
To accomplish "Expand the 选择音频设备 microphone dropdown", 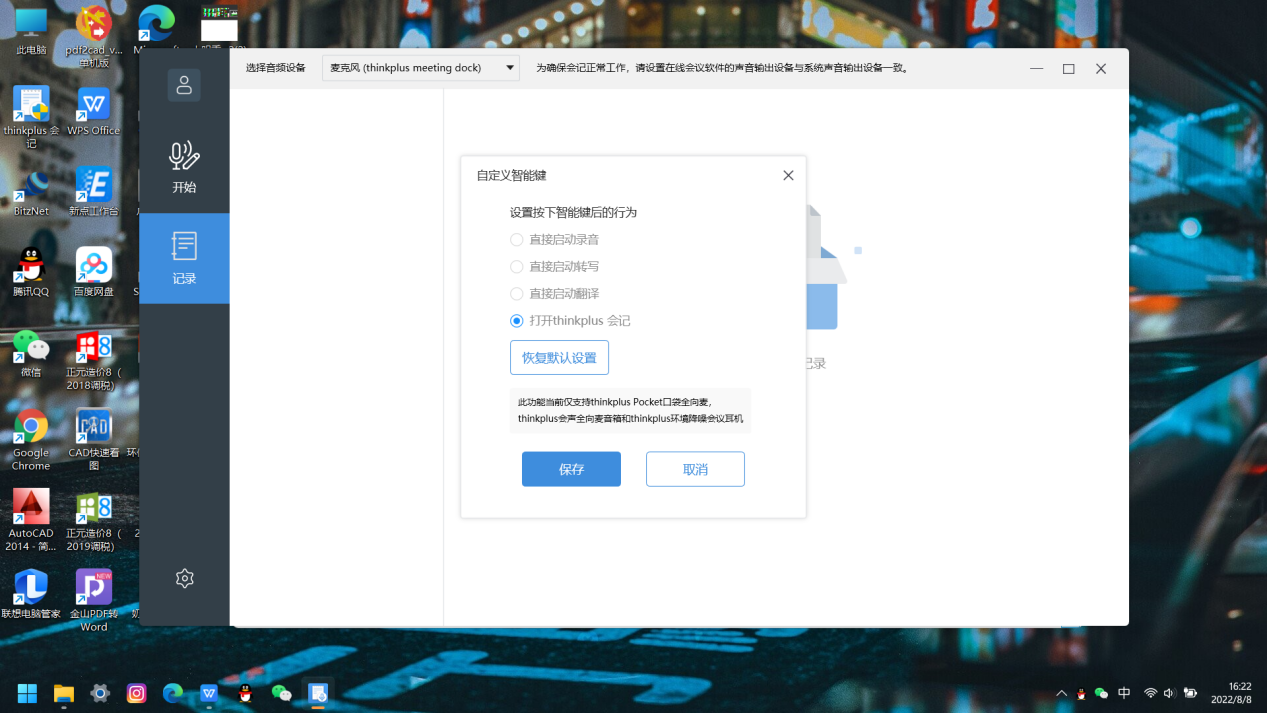I will (421, 68).
